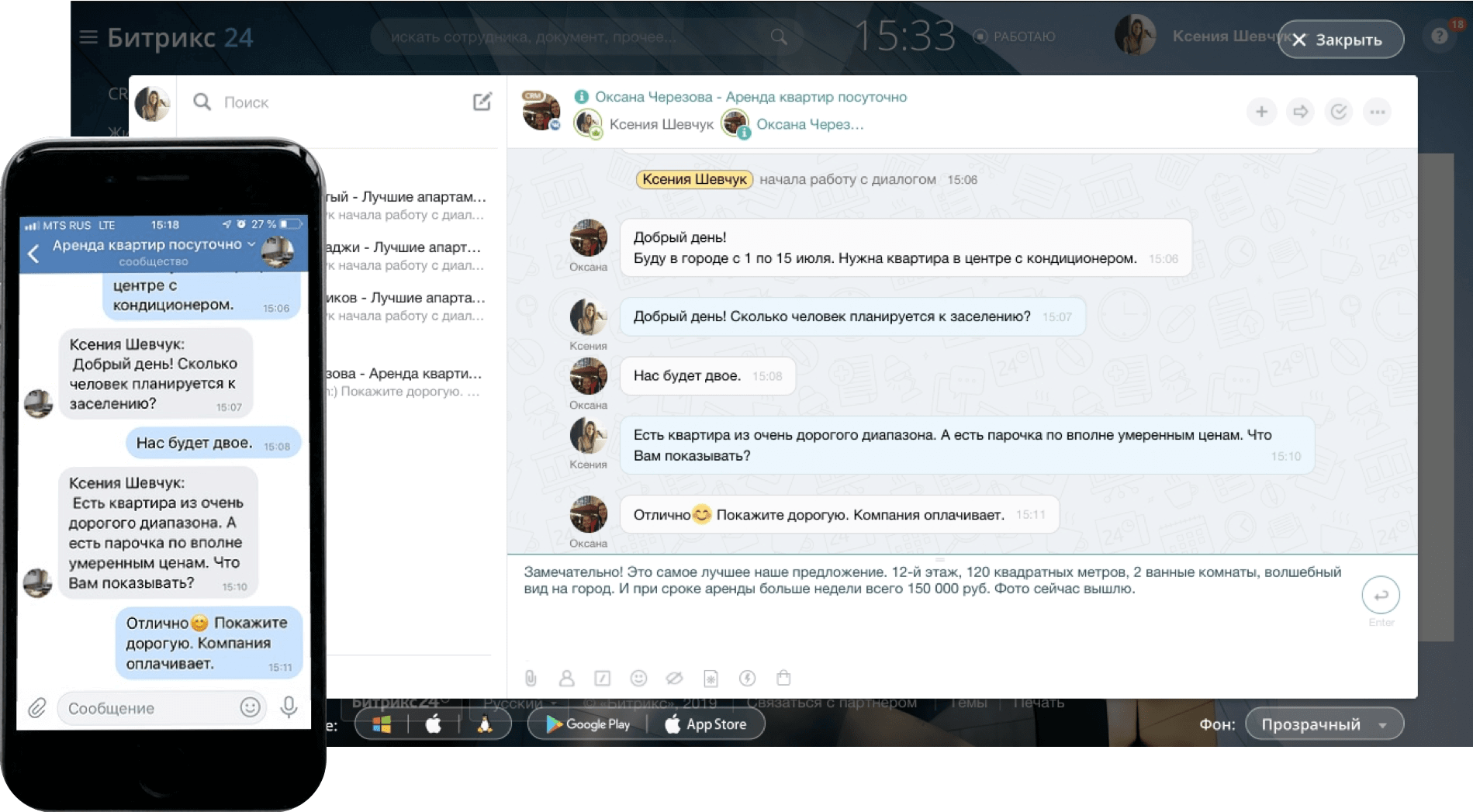Click own avatar in the chat sidebar
Image resolution: width=1473 pixels, height=812 pixels.
point(152,103)
